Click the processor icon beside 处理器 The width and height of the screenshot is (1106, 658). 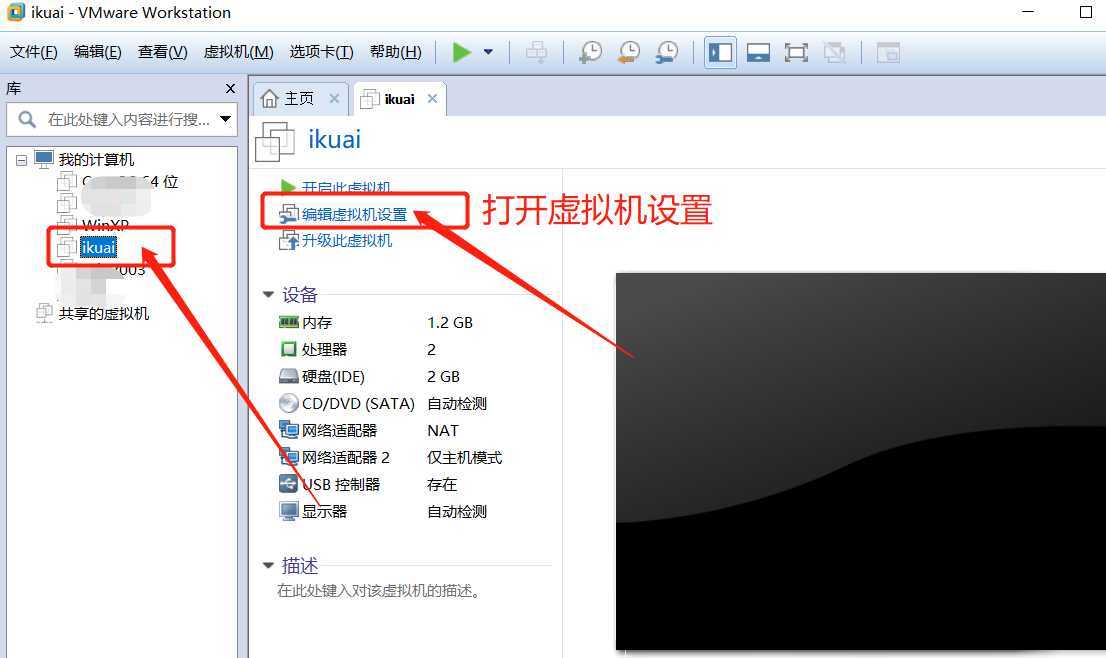pos(288,349)
